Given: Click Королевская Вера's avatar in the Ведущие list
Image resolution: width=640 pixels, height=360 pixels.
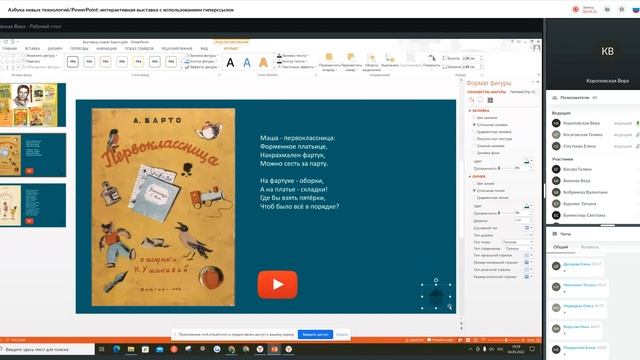Looking at the screenshot, I should pyautogui.click(x=556, y=123).
